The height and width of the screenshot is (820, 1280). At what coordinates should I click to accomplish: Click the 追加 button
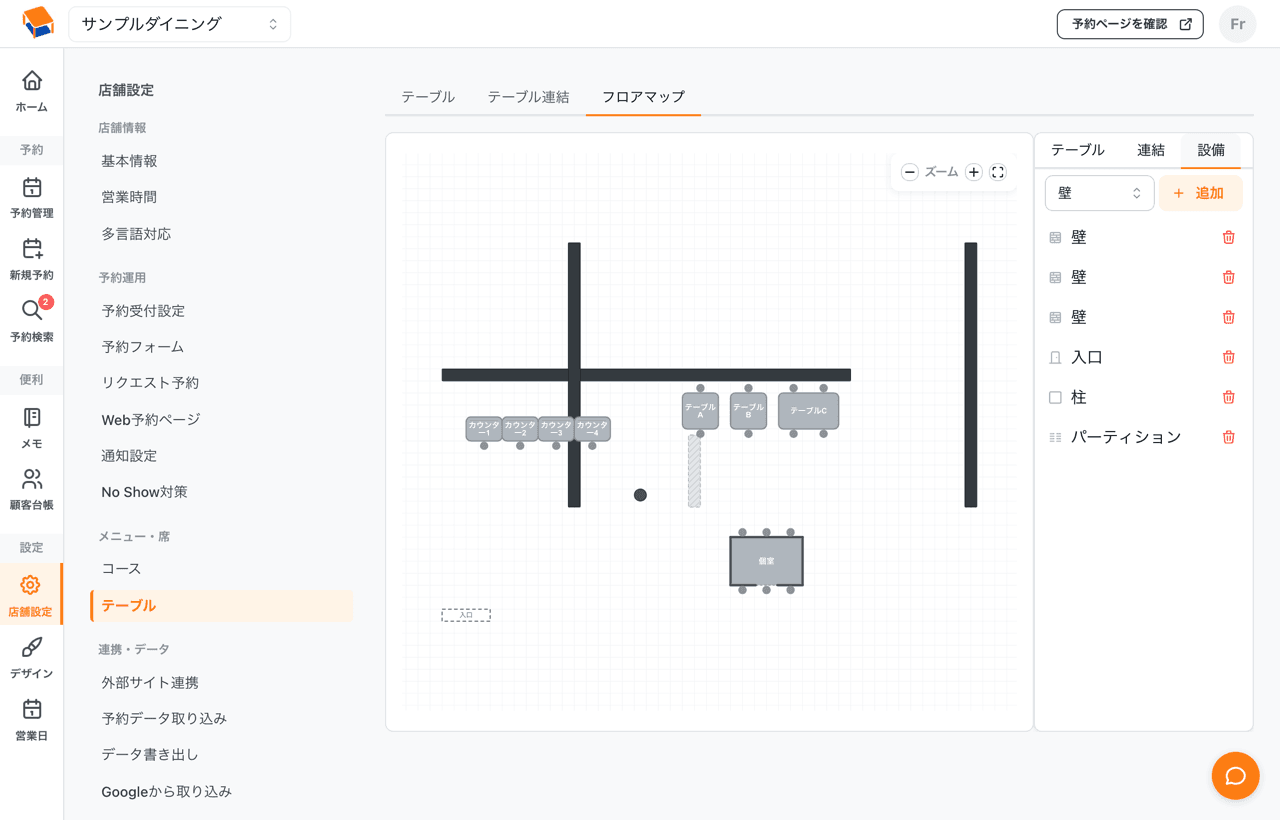point(1200,193)
